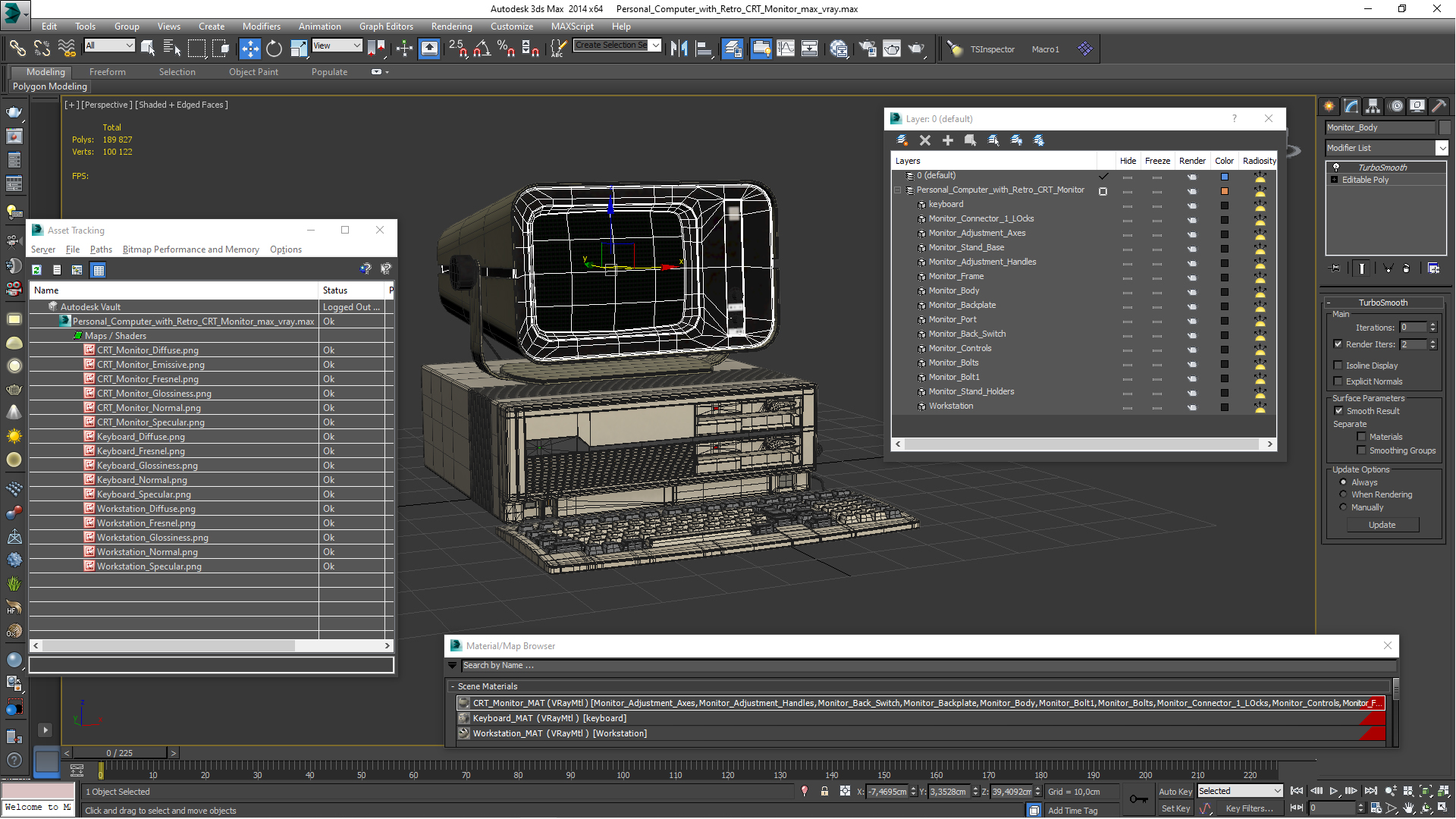Select the Link tool in main toolbar
Viewport: 1456px width, 819px height.
(x=17, y=49)
